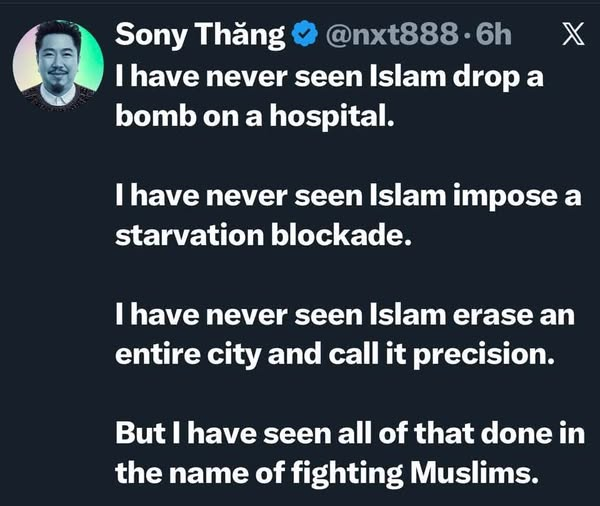Select the word "precision." in the tweet
Screen dimensions: 600x506
484,355
